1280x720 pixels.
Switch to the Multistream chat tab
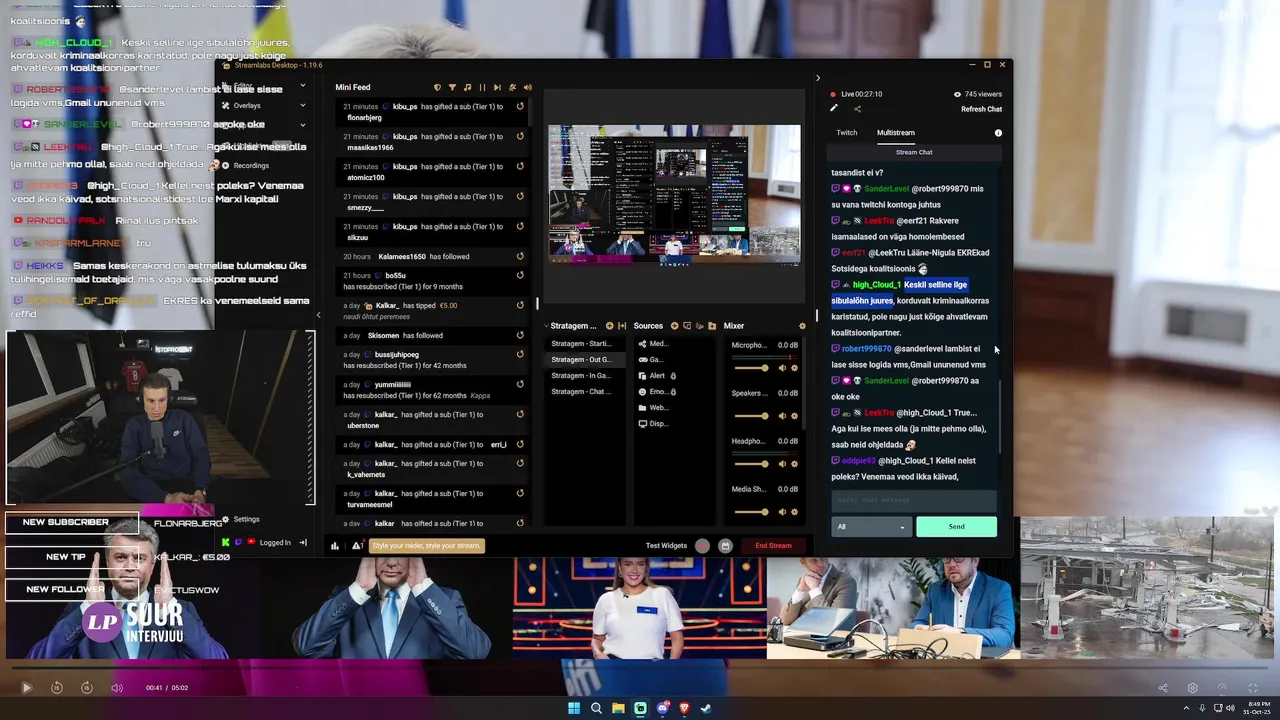click(x=896, y=132)
